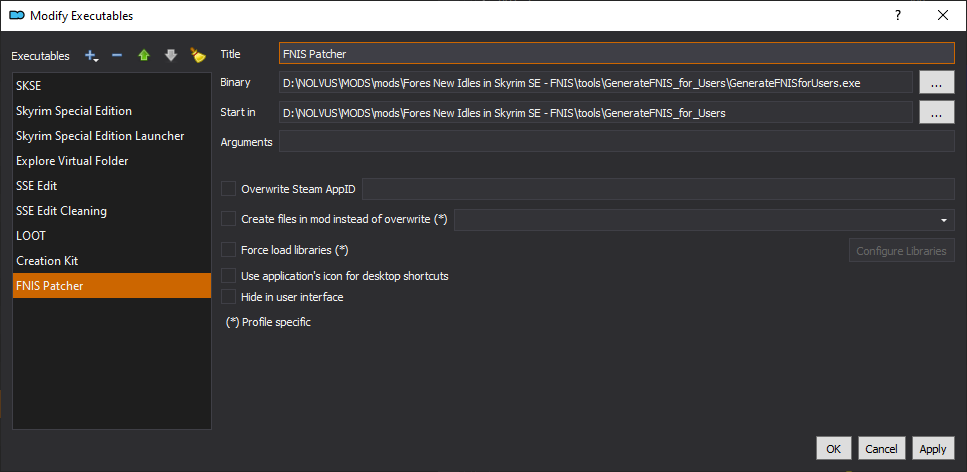Browse for Binary file with ellipsis button
The image size is (967, 472).
[x=937, y=83]
